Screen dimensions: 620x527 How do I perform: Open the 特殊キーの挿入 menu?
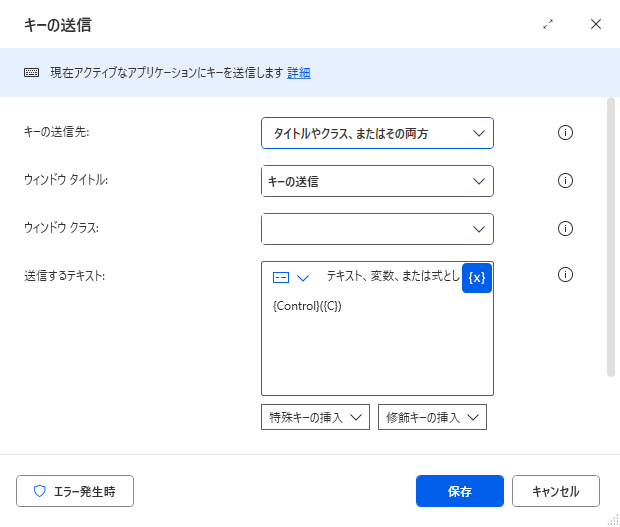(315, 417)
